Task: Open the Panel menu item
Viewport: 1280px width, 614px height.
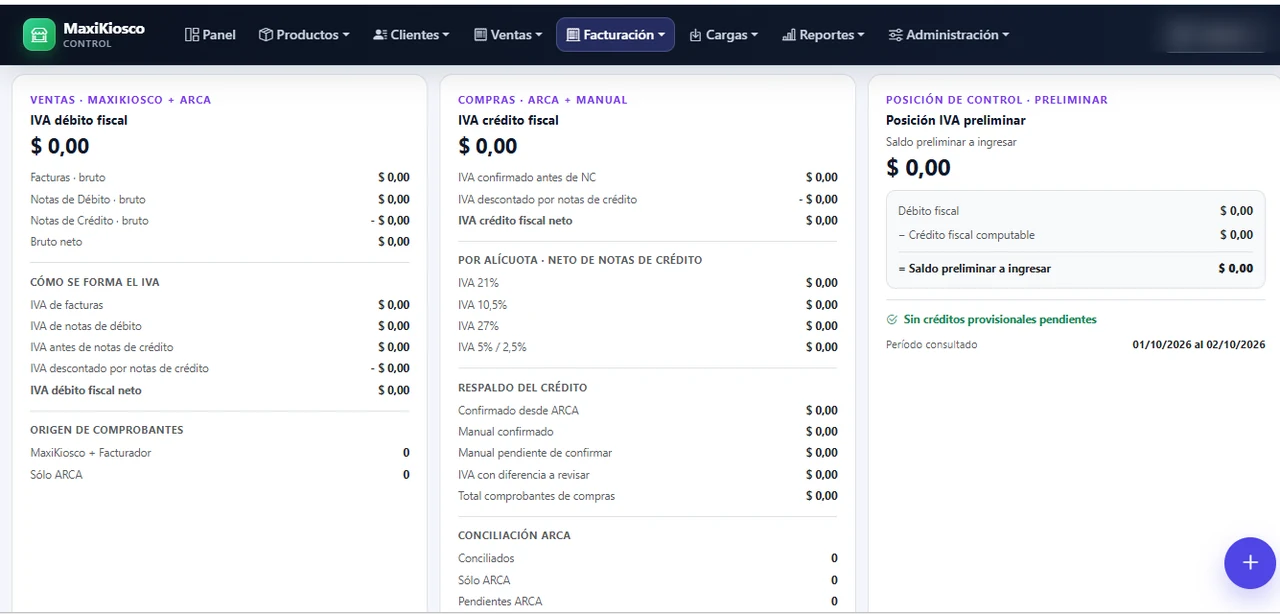Action: point(210,35)
